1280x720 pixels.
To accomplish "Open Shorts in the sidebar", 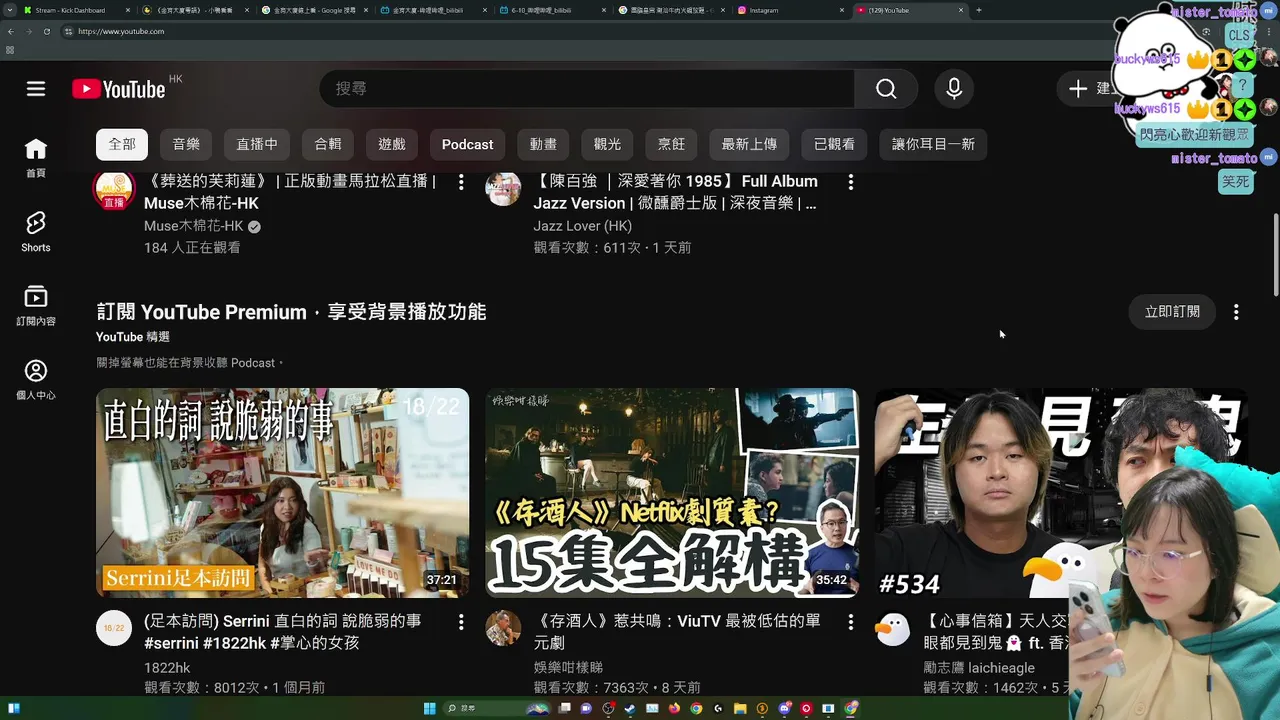I will pyautogui.click(x=36, y=232).
